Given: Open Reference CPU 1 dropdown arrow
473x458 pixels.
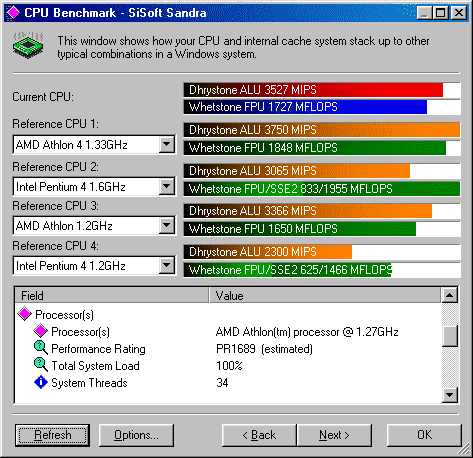Looking at the screenshot, I should [x=166, y=145].
